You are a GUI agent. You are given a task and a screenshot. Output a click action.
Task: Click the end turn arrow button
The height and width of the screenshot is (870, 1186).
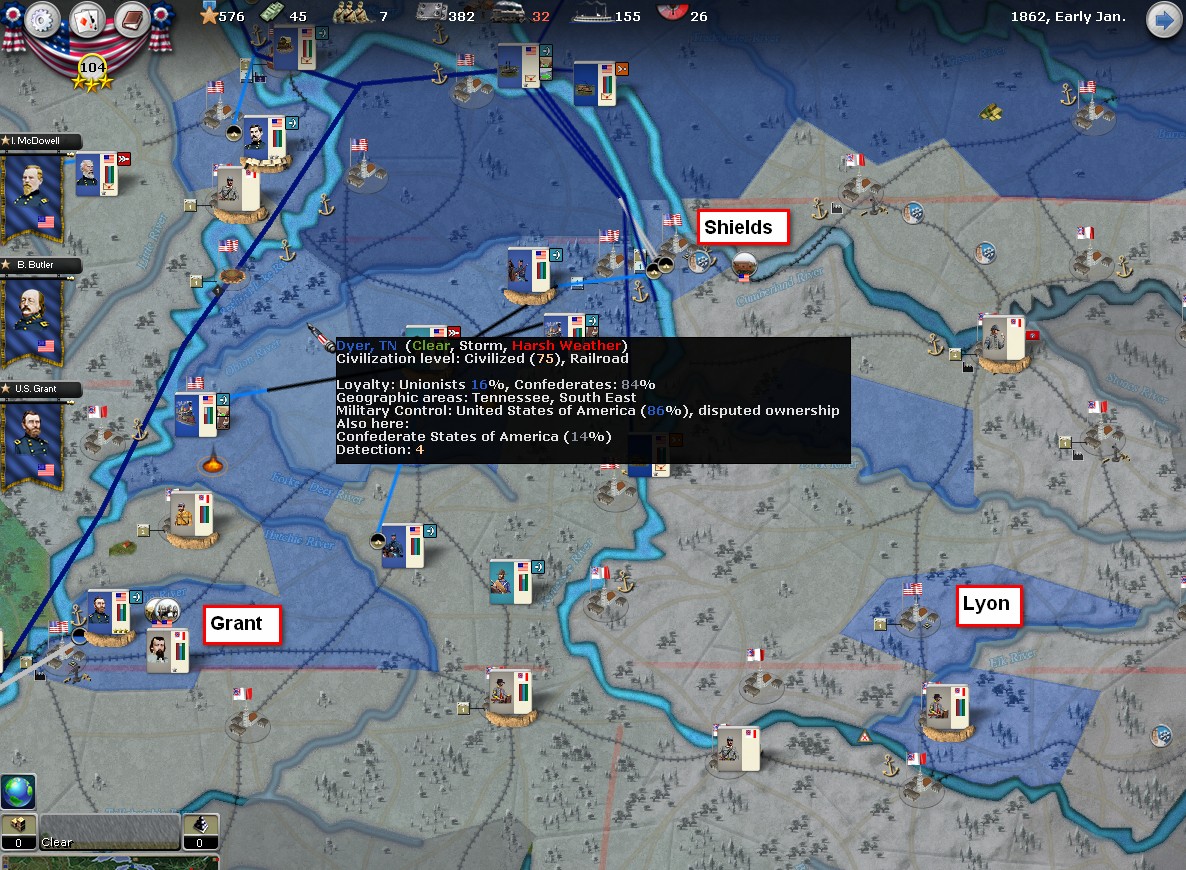[x=1163, y=19]
